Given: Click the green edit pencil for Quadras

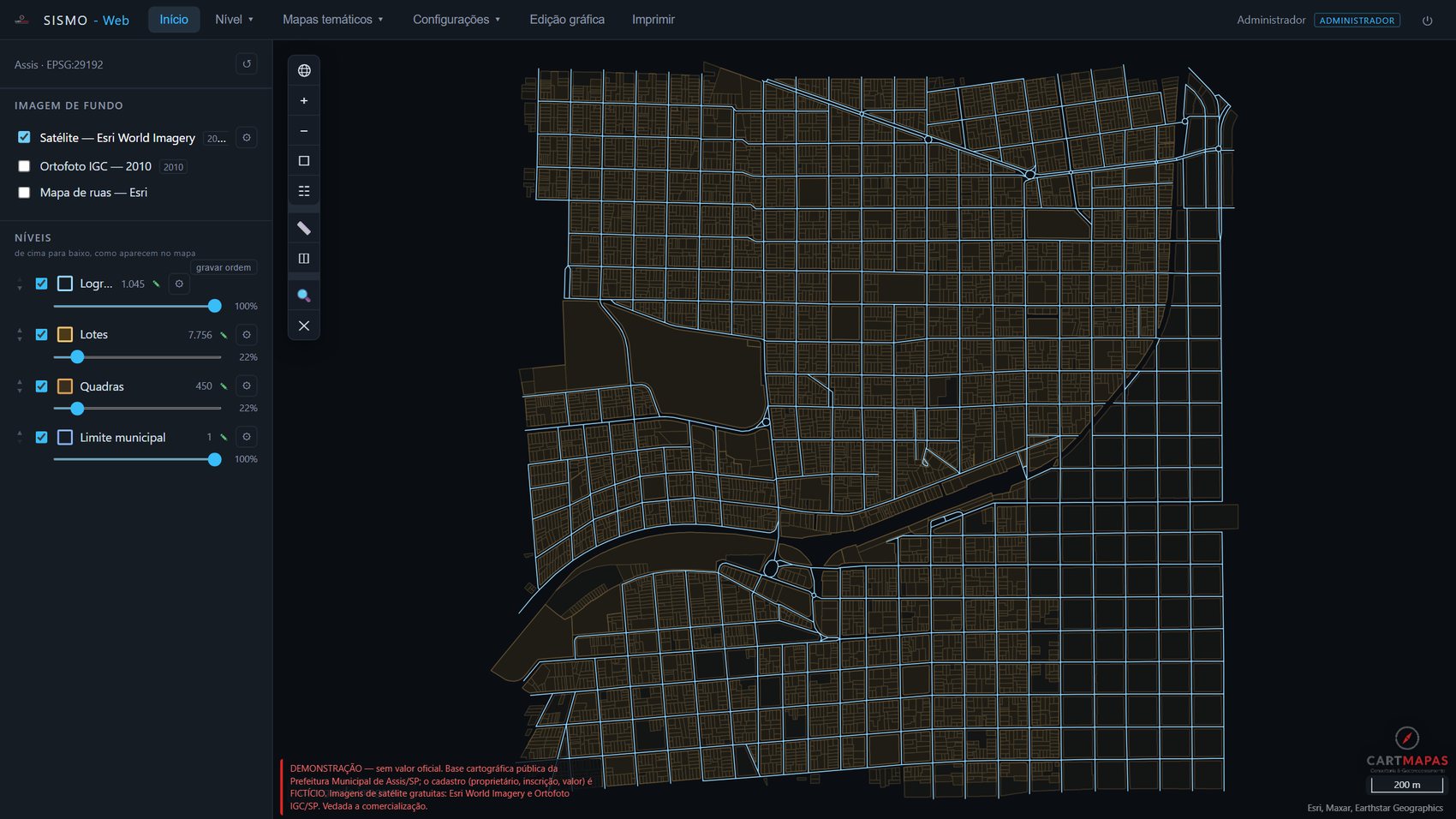Looking at the screenshot, I should (x=224, y=386).
